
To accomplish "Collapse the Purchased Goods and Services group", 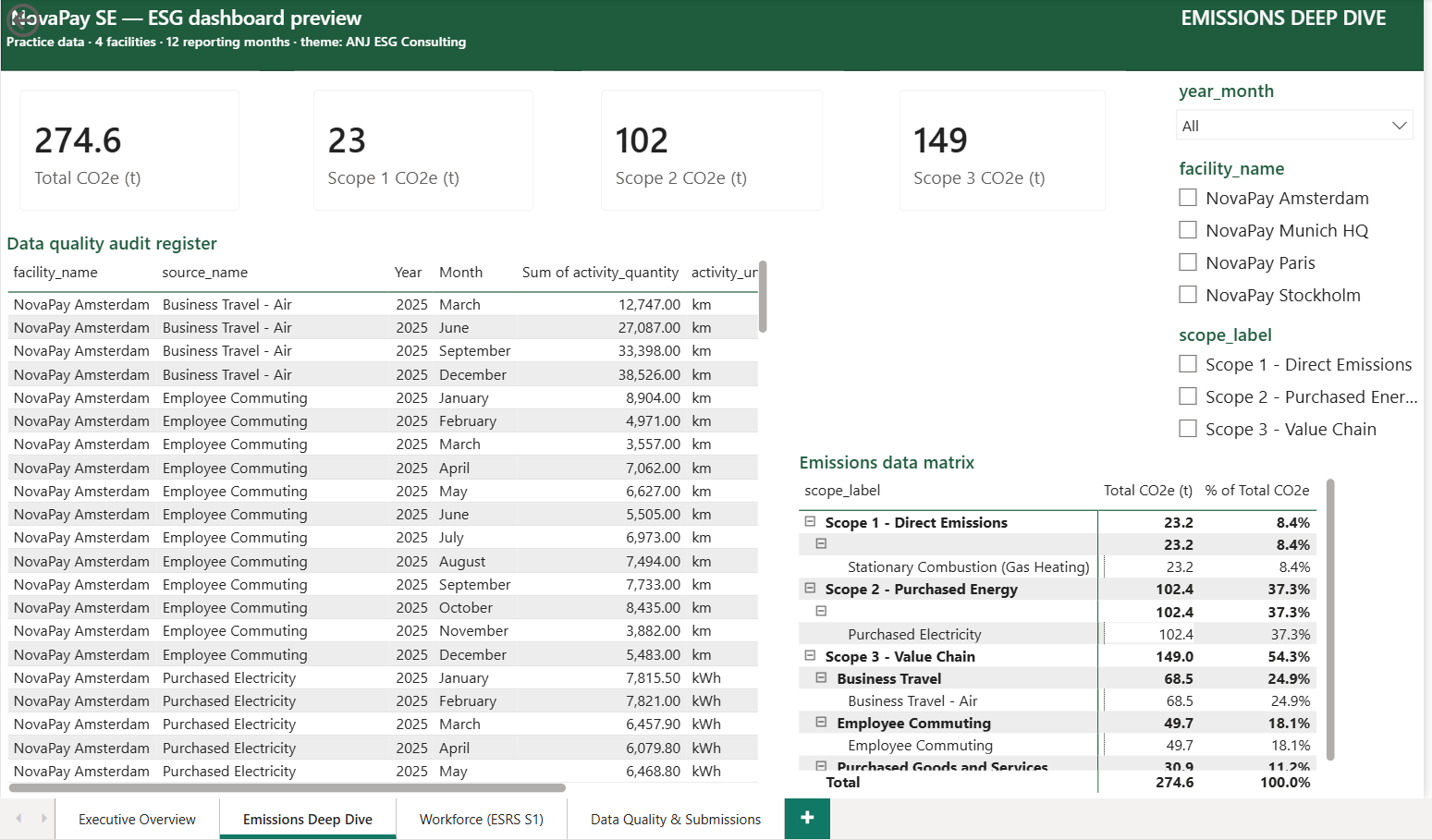I will (821, 765).
